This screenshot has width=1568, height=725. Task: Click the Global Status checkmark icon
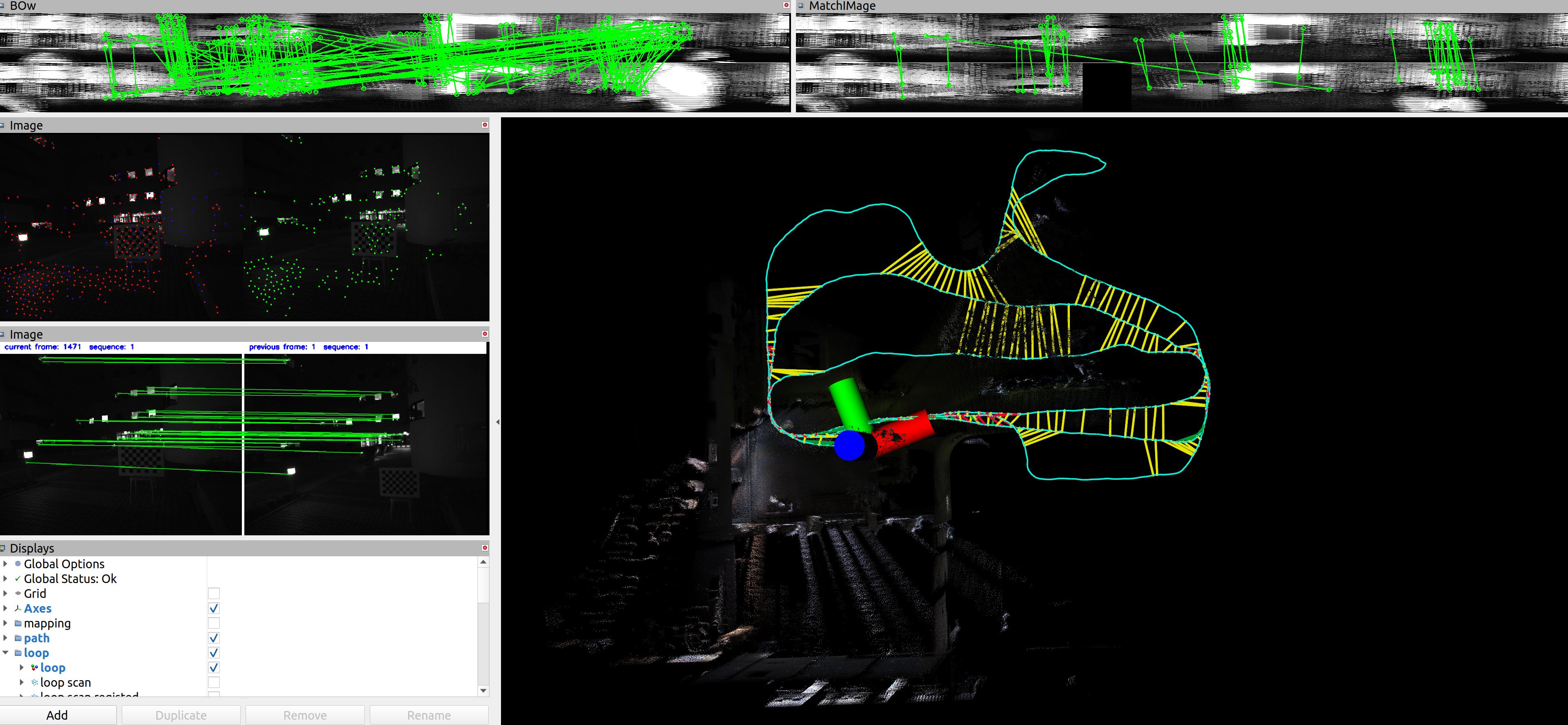(x=18, y=579)
